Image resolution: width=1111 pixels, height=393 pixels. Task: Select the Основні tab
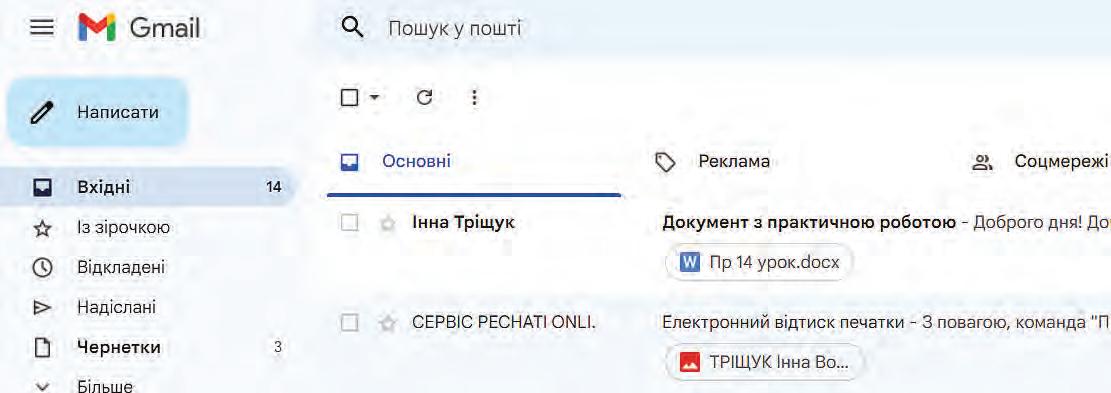pos(475,162)
